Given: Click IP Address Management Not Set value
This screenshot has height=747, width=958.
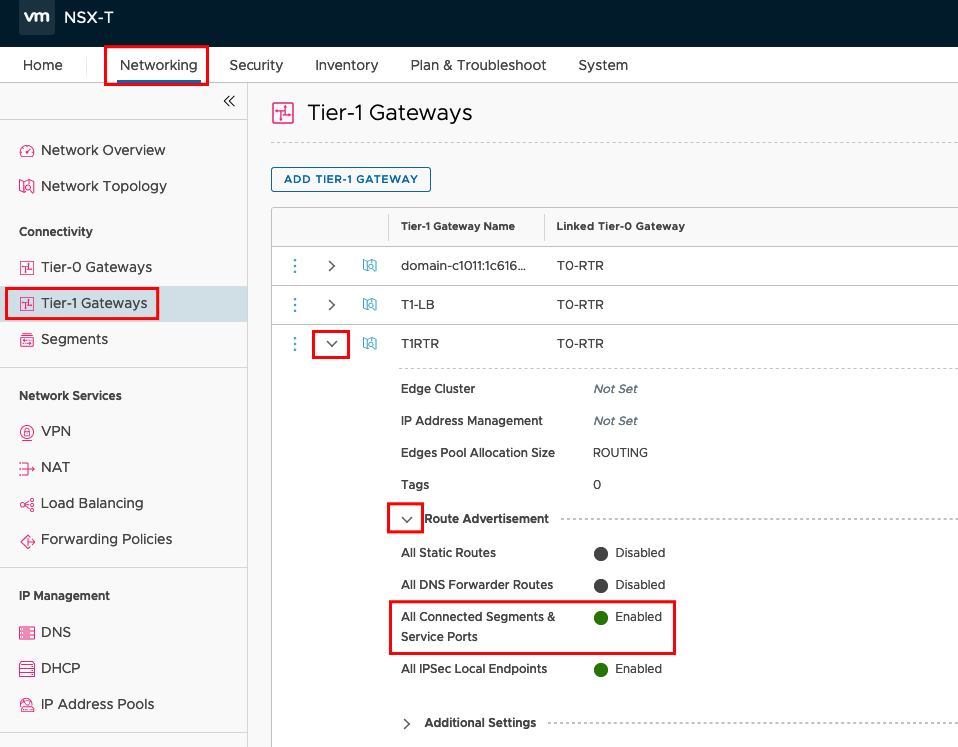Looking at the screenshot, I should [x=615, y=421].
